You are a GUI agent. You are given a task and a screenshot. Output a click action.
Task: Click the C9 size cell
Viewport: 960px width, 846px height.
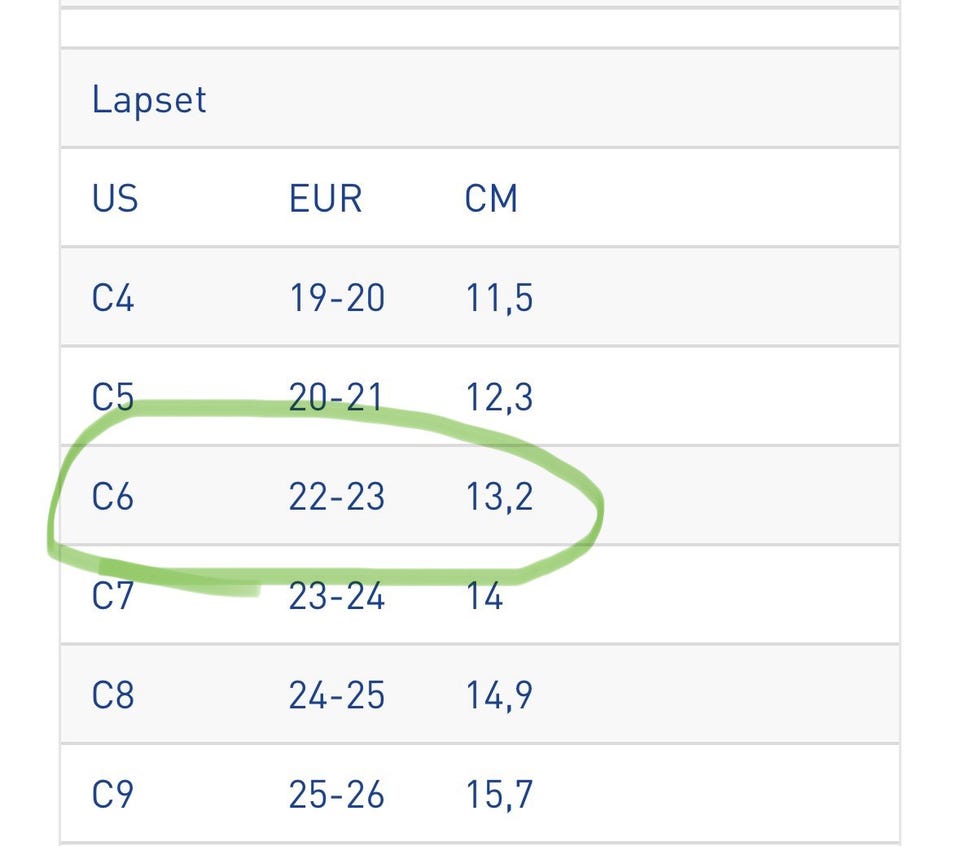pos(113,794)
